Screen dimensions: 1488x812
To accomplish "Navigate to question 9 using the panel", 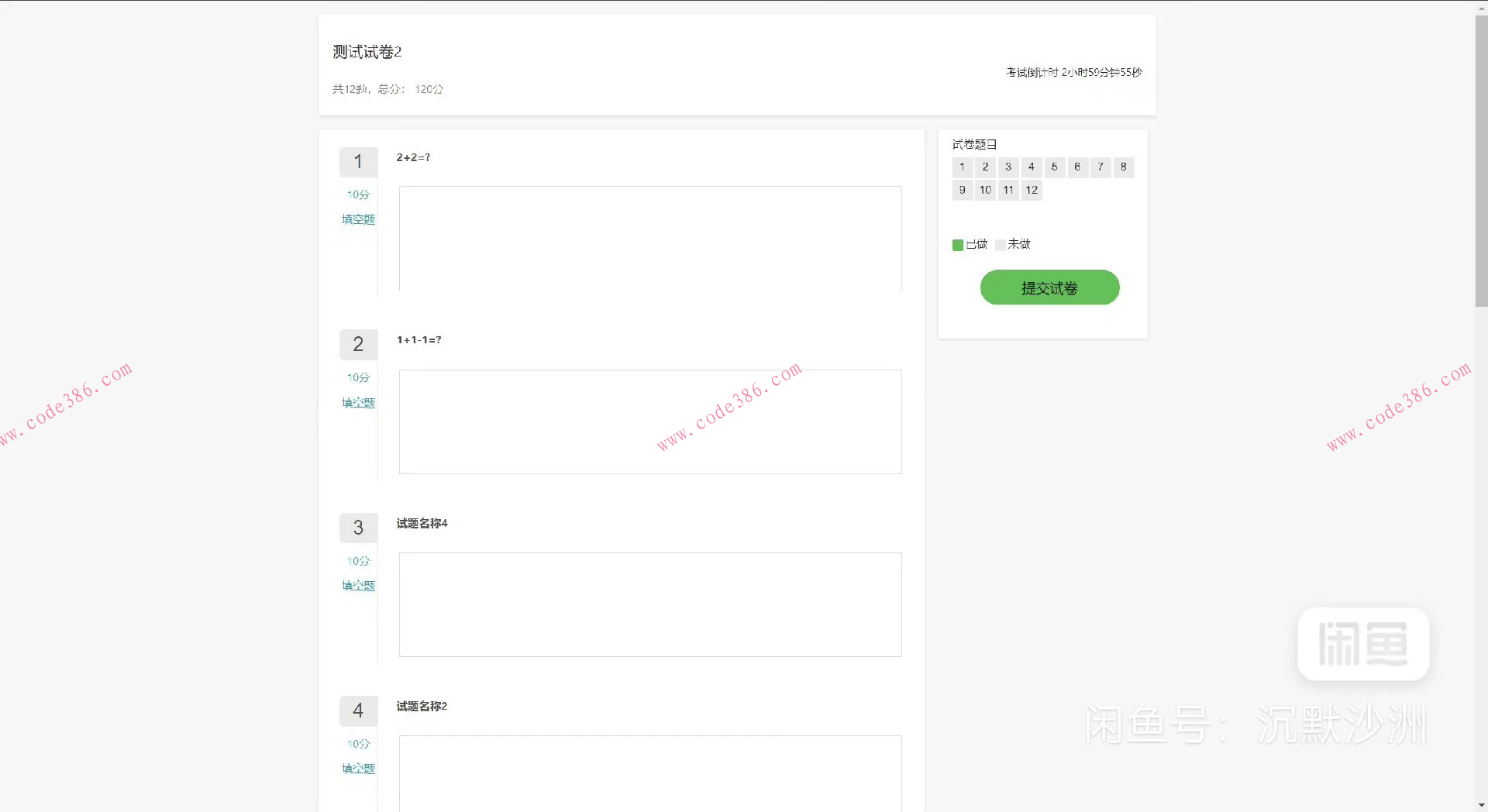I will tap(962, 190).
